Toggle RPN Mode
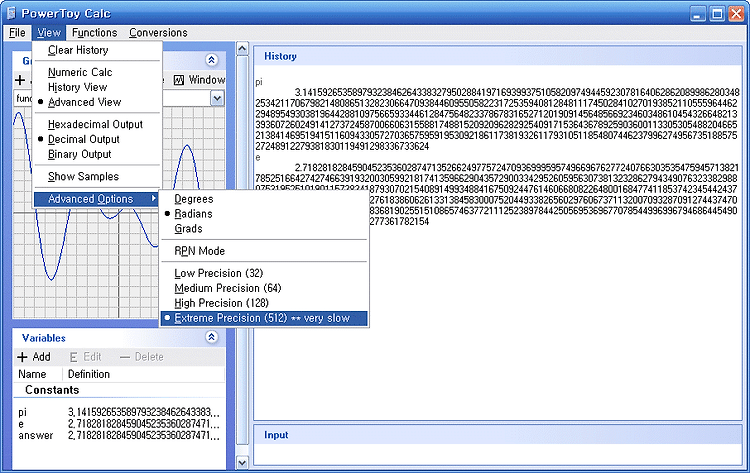 click(264, 251)
